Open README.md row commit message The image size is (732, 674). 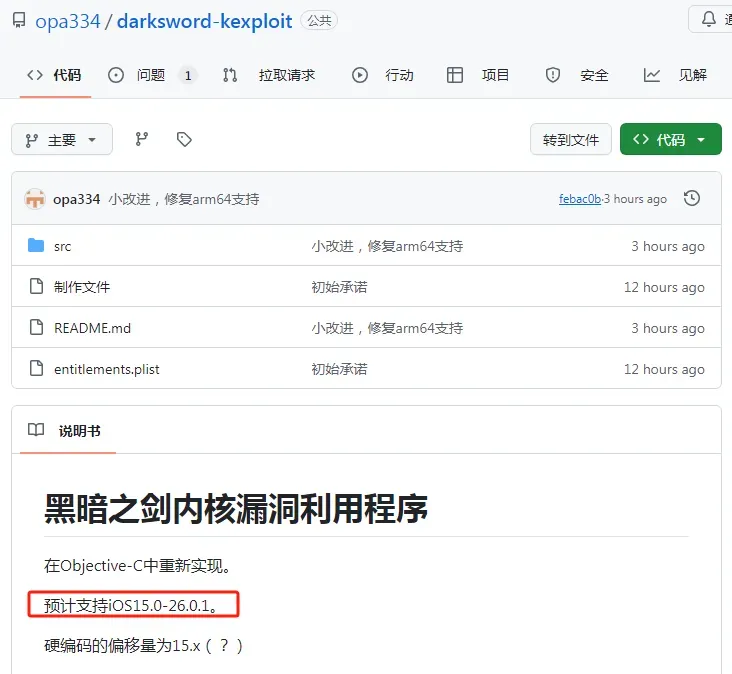point(387,328)
